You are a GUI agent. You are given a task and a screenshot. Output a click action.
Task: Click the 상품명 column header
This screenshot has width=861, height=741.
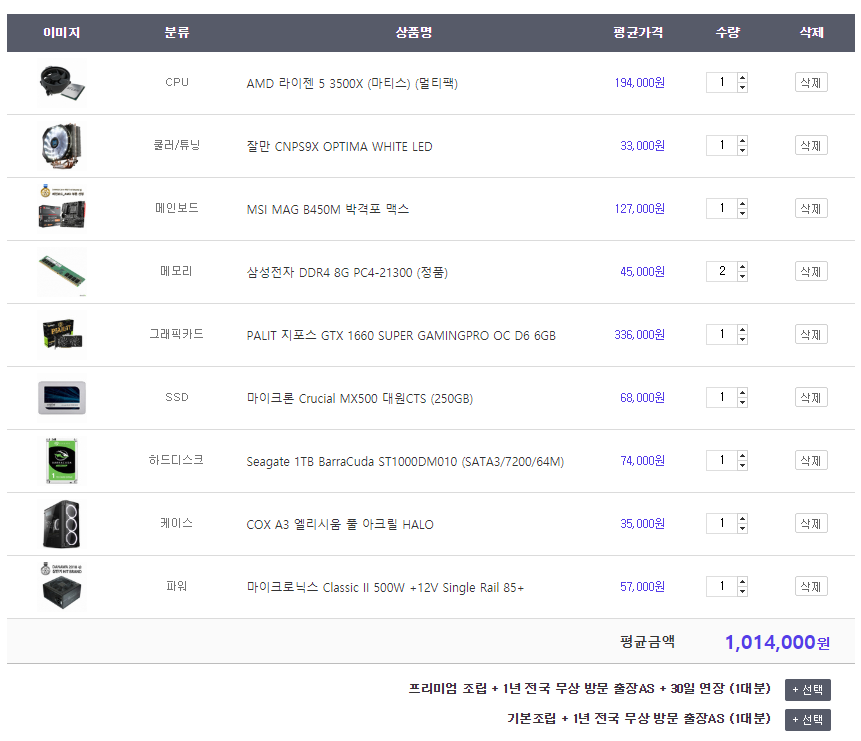tap(414, 32)
